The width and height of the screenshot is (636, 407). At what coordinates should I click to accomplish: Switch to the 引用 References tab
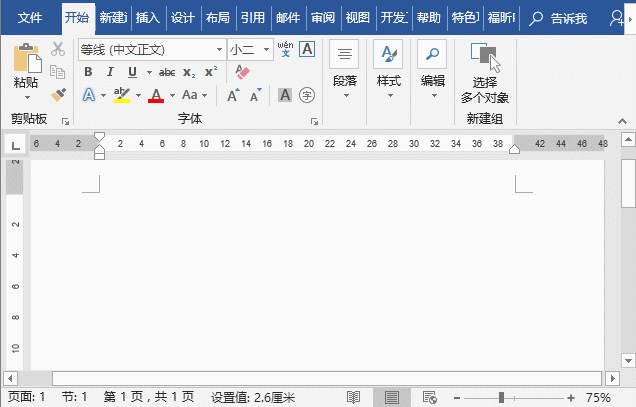[x=253, y=18]
